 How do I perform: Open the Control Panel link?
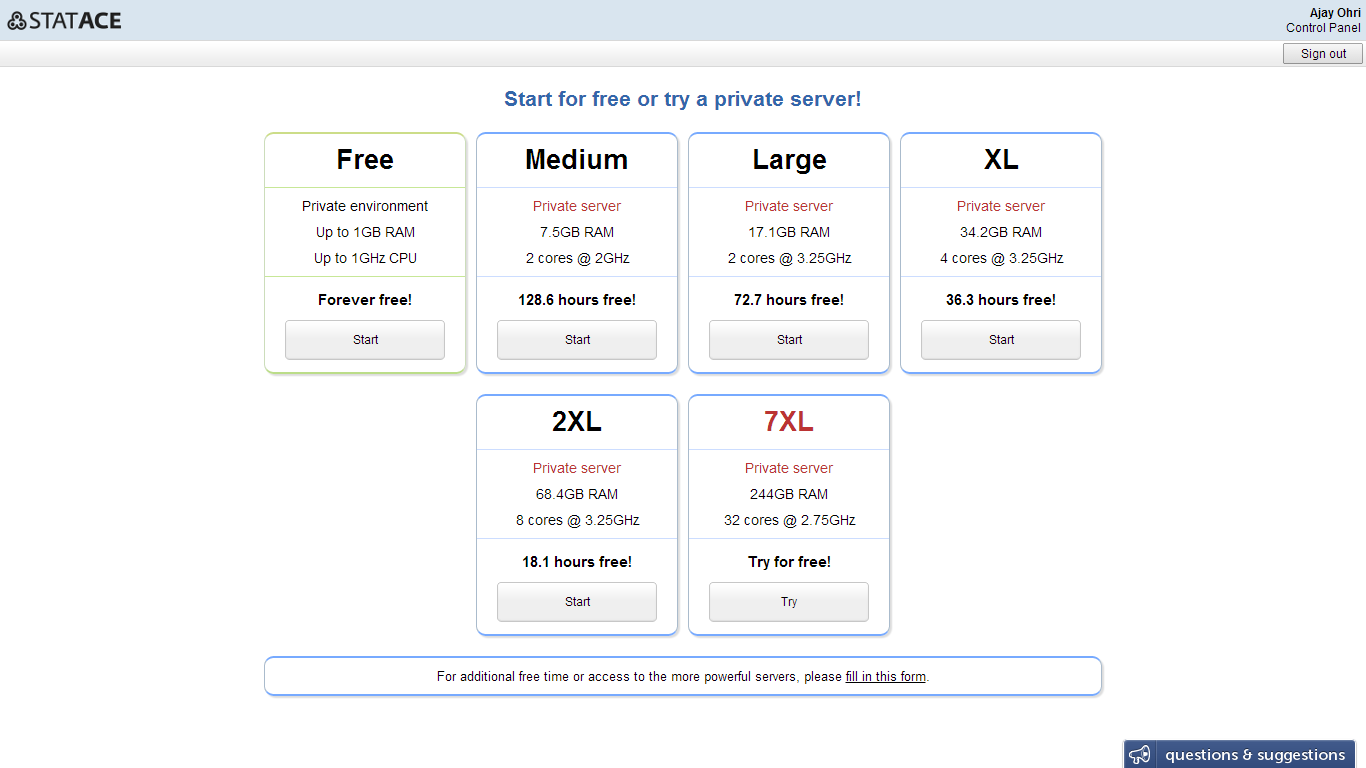pos(1322,28)
